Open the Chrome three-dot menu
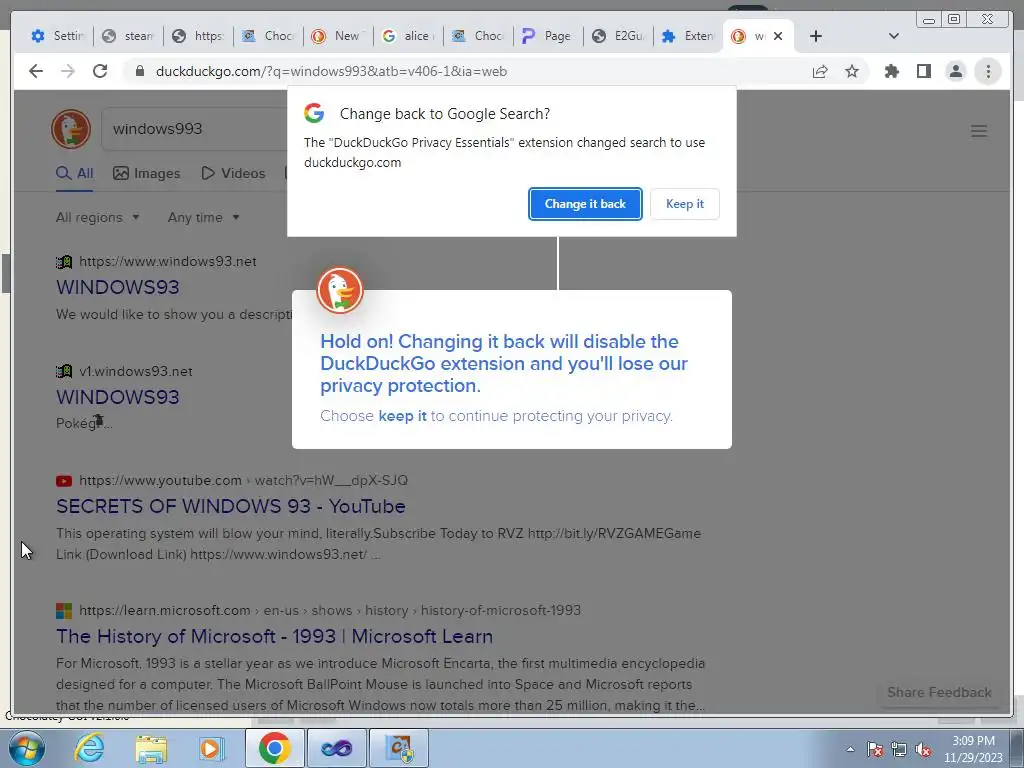Viewport: 1024px width, 768px height. point(988,71)
